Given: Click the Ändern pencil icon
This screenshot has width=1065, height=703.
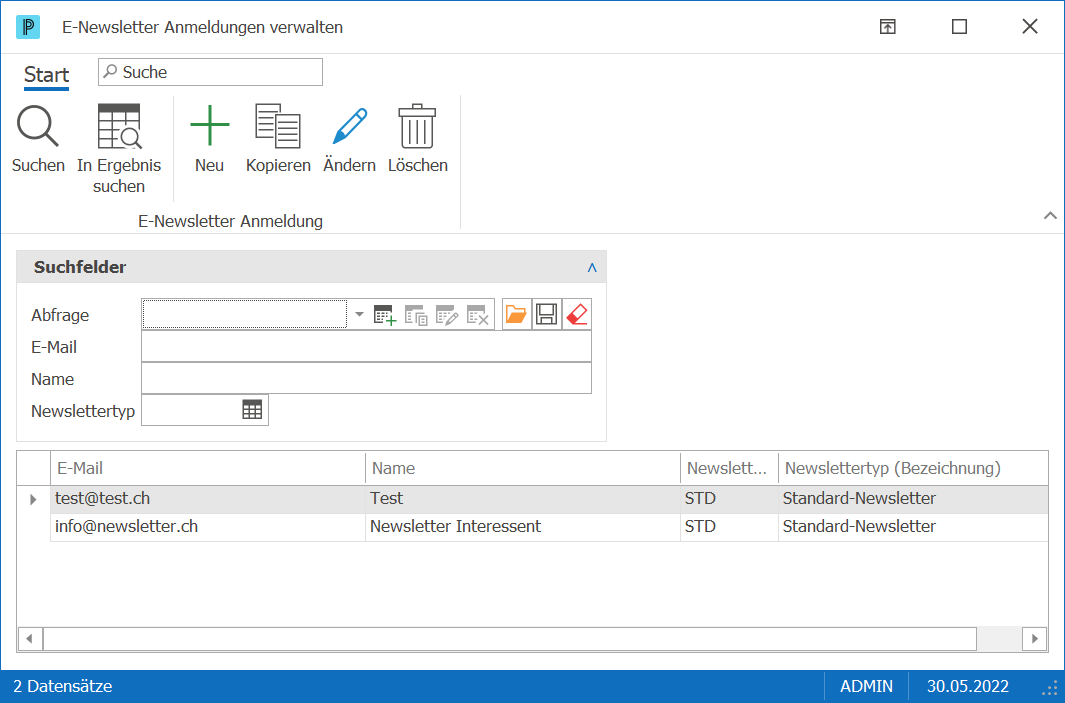Looking at the screenshot, I should point(350,126).
